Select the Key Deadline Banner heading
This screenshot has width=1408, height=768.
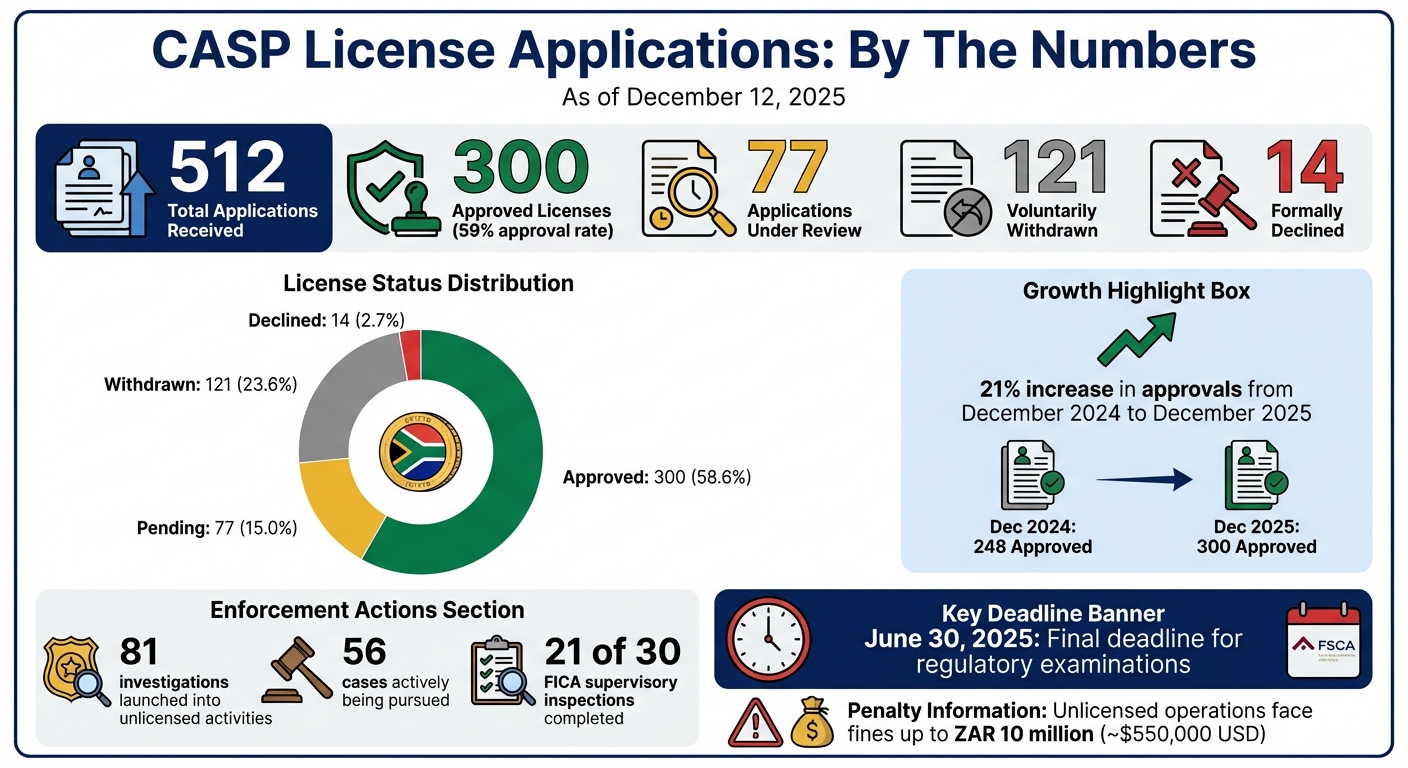tap(1053, 613)
